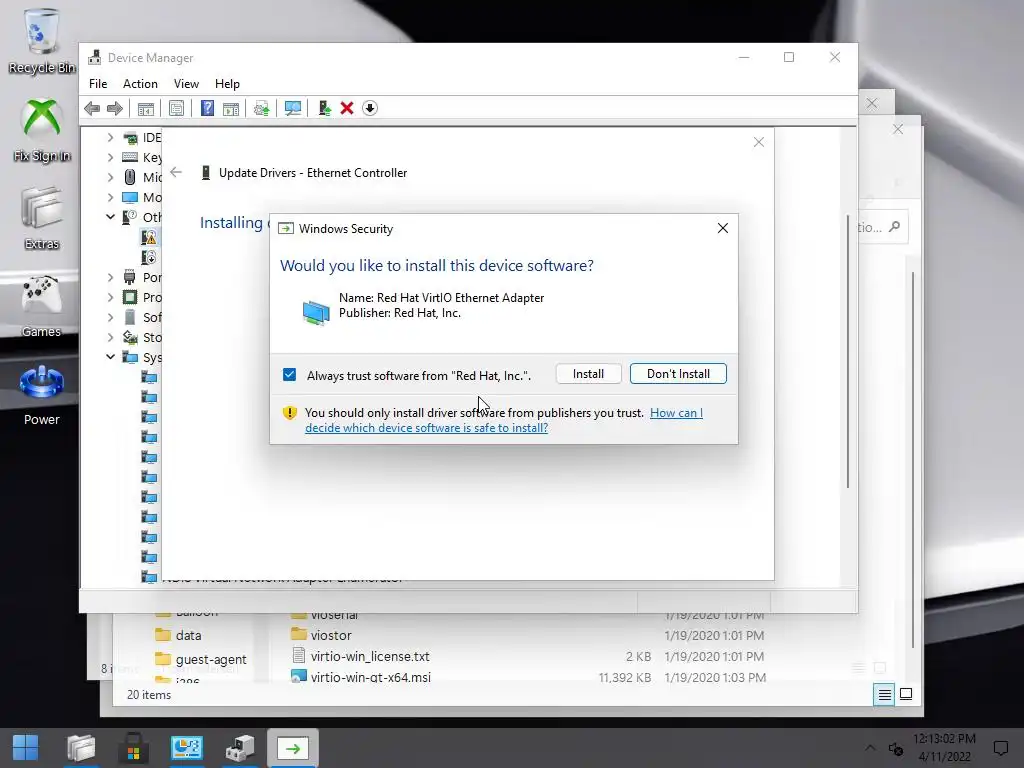Viewport: 1024px width, 768px height.
Task: Expand the Mice tree node
Action: (110, 177)
